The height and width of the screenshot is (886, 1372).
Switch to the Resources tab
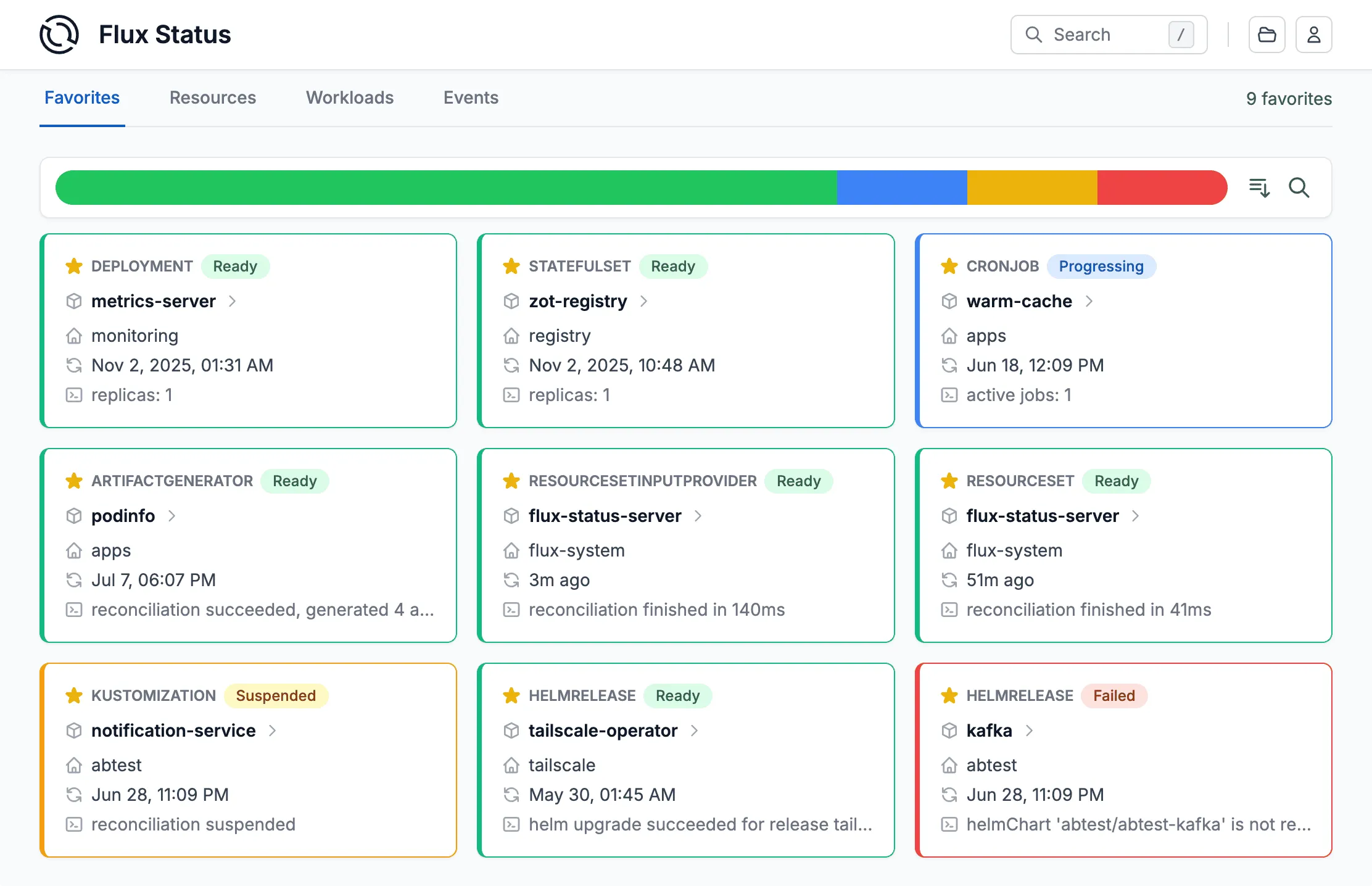(213, 97)
